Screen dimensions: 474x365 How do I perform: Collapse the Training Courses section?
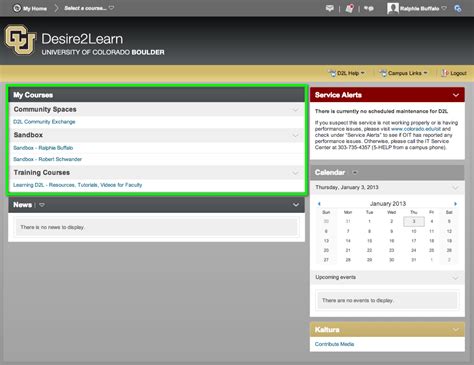tap(295, 173)
